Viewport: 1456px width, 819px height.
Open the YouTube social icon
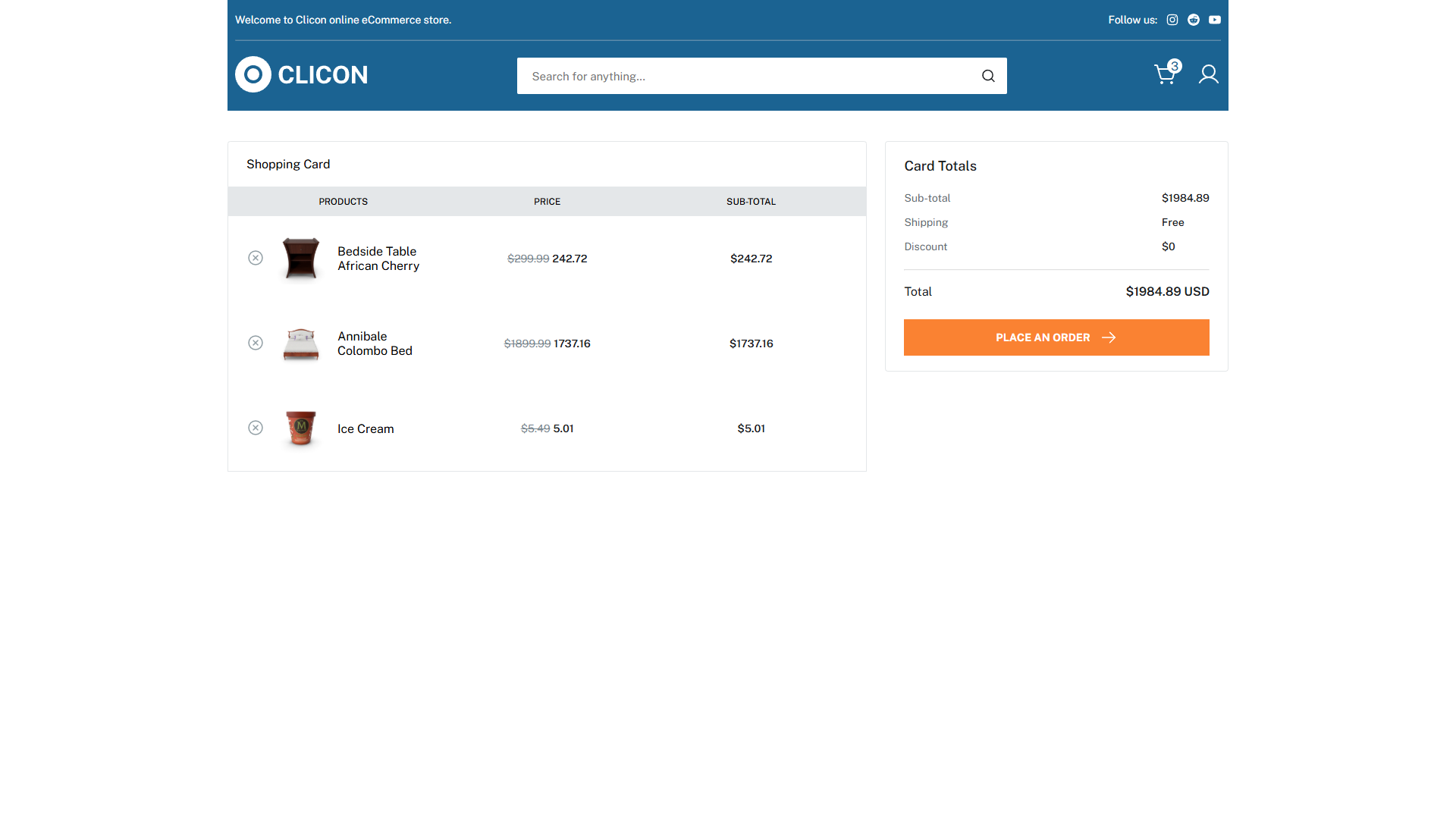[1215, 20]
